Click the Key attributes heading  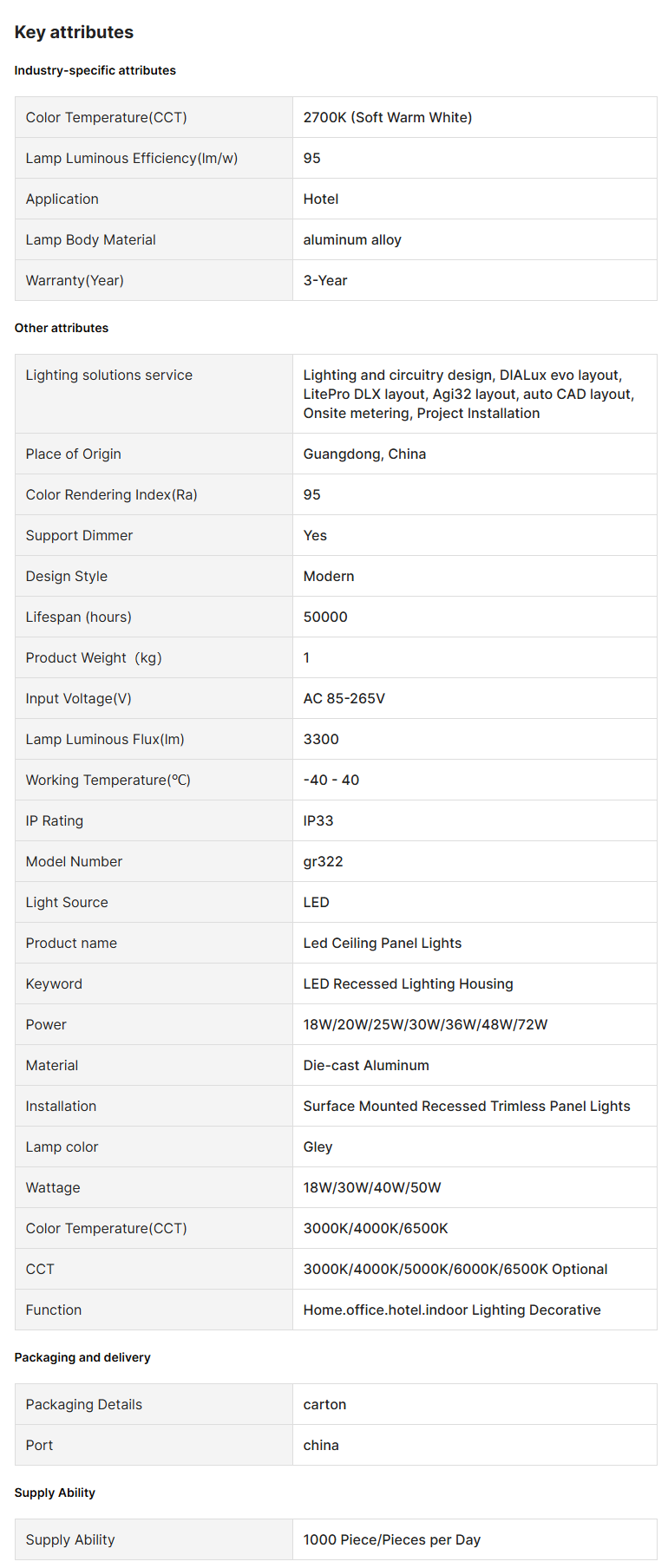pyautogui.click(x=74, y=32)
